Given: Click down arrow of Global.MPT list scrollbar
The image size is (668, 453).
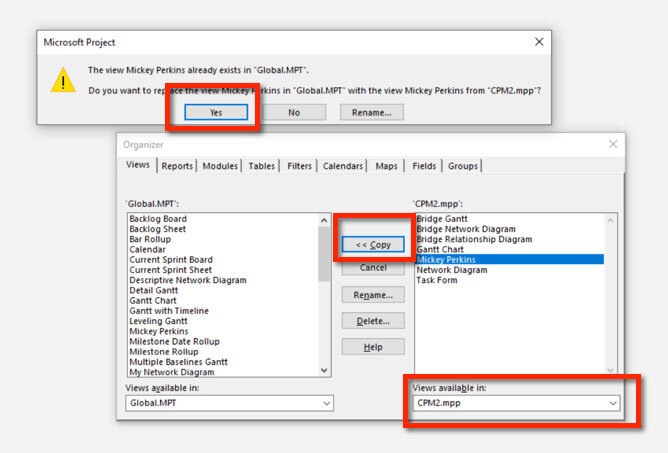Looking at the screenshot, I should [324, 370].
